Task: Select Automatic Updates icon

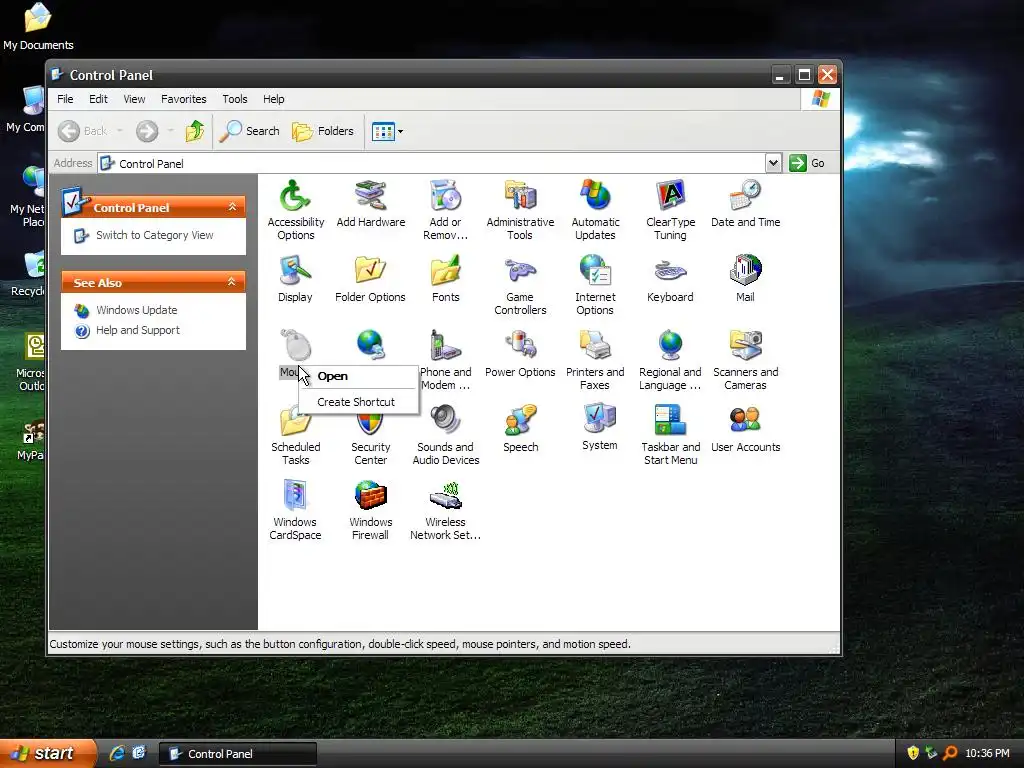Action: 595,210
